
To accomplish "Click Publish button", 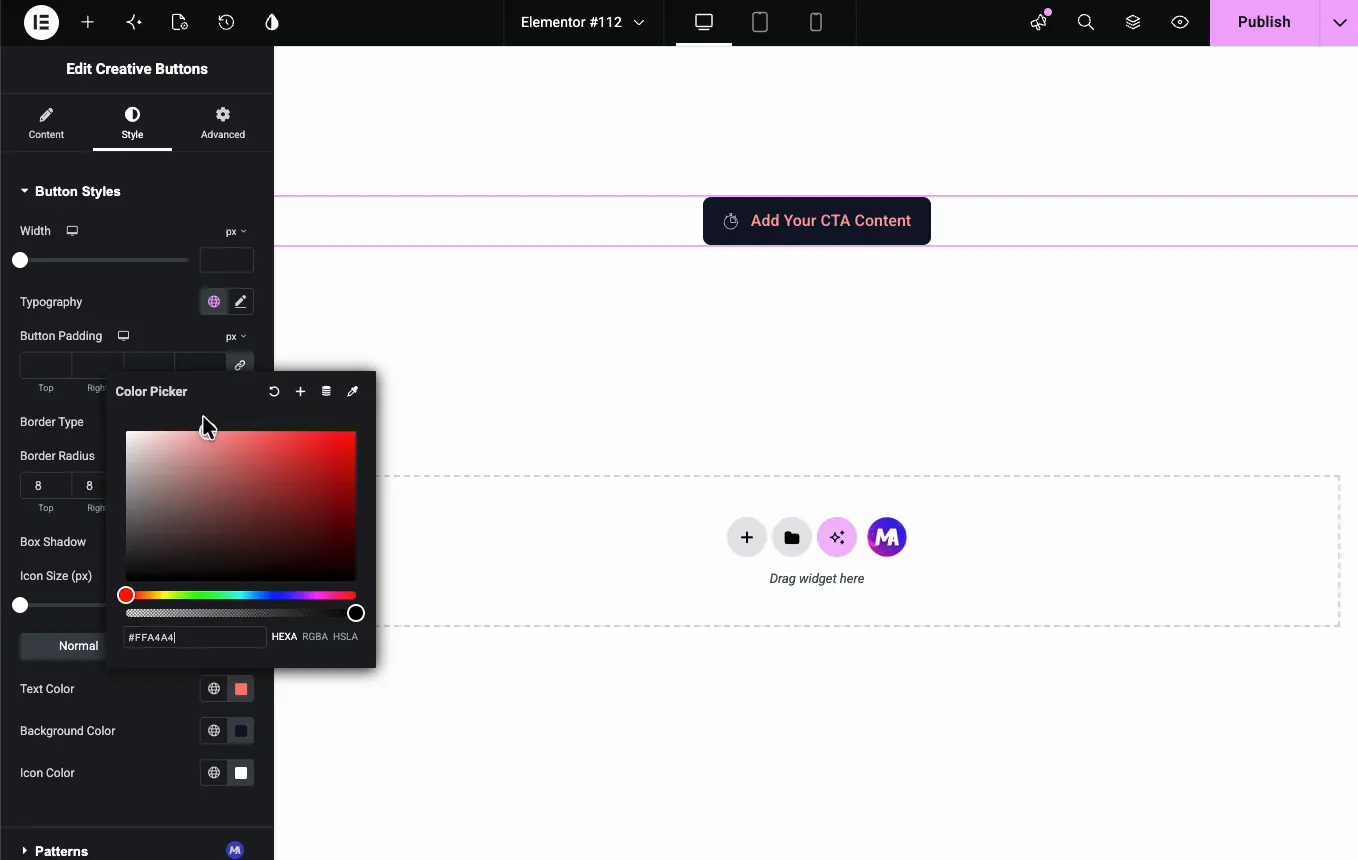I will 1264,22.
